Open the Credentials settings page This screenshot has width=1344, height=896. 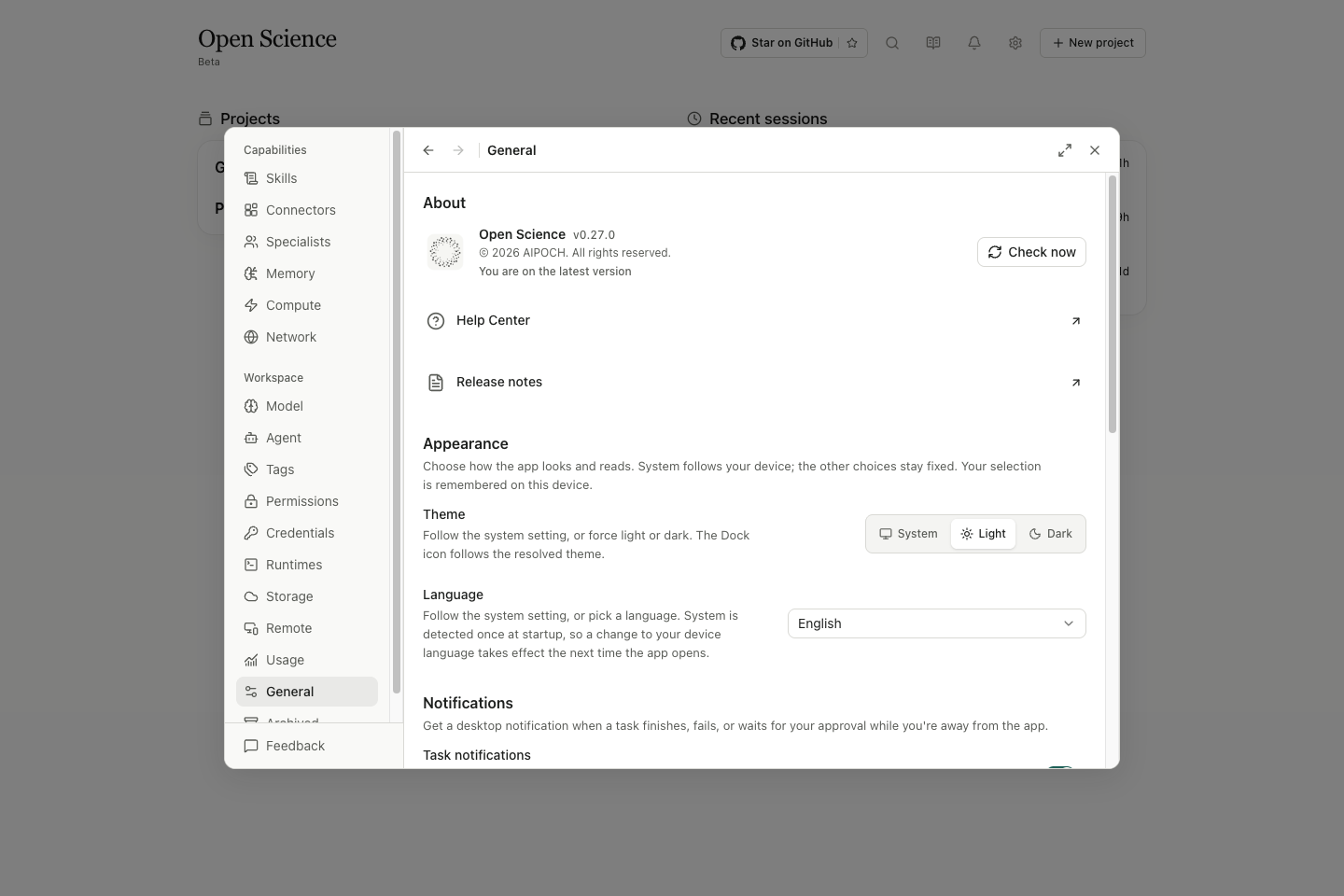(307, 533)
